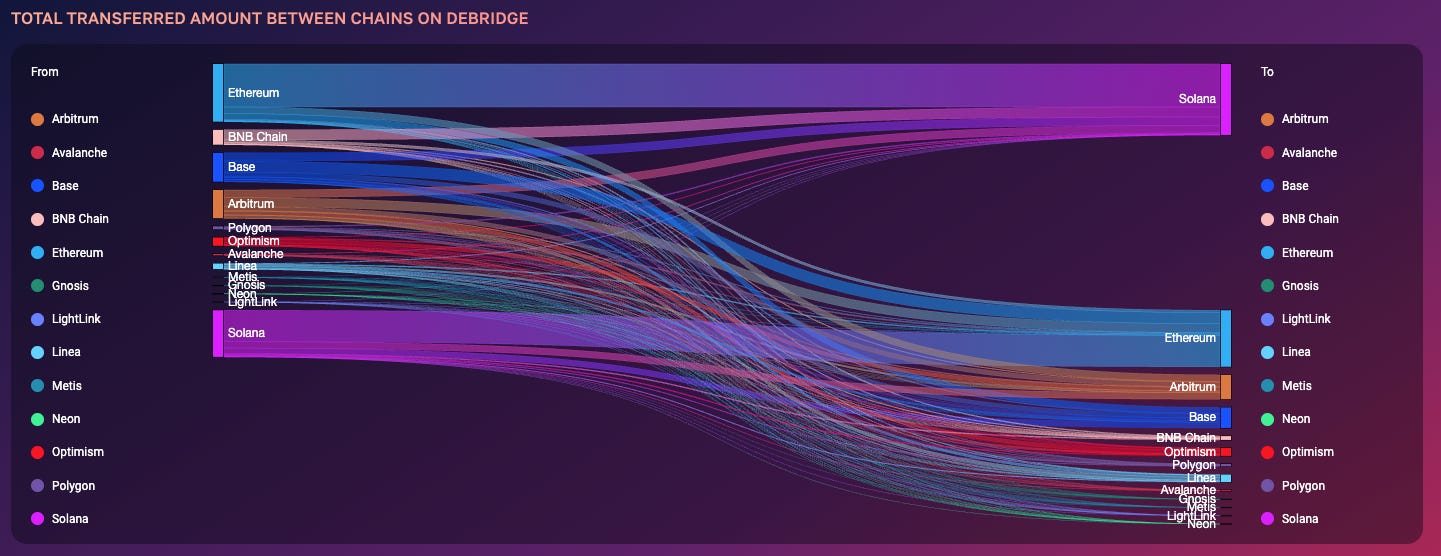This screenshot has height=556, width=1441.
Task: Click Metis teal dot in From legend
Action: point(38,386)
